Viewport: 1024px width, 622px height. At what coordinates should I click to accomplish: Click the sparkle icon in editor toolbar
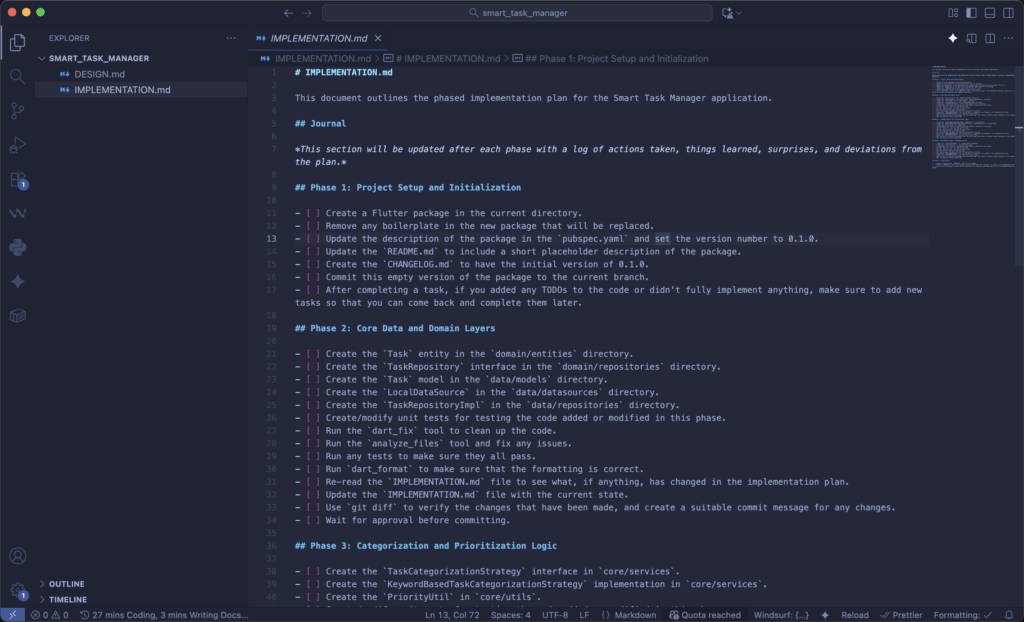point(953,38)
